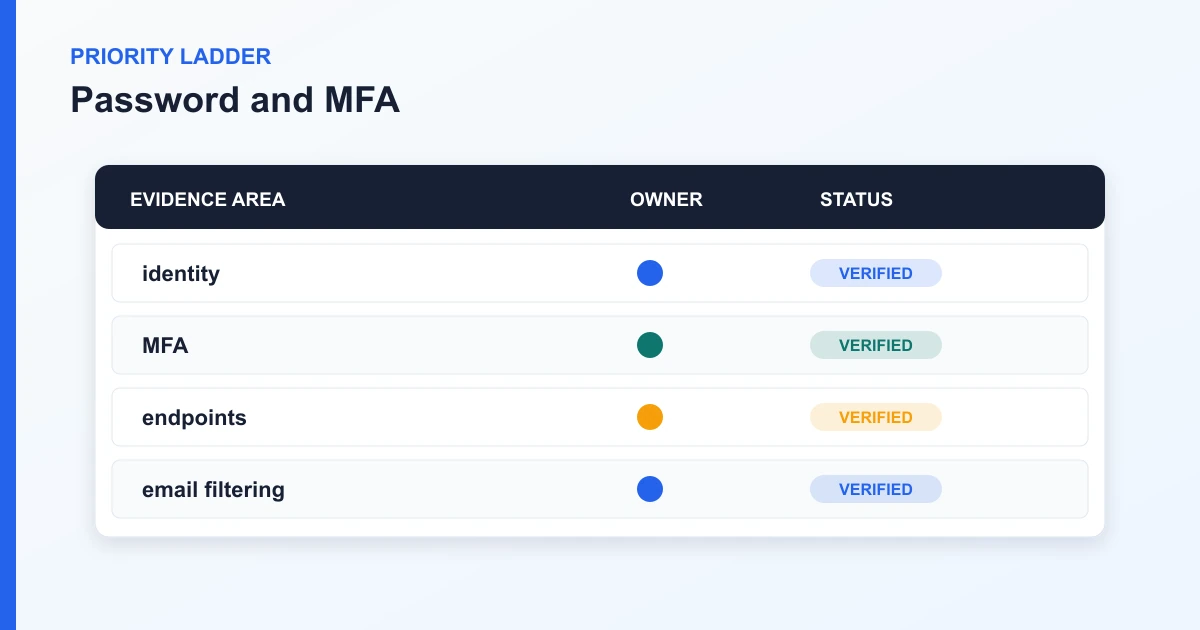
Task: Click the 'identity' row label
Action: pyautogui.click(x=181, y=274)
